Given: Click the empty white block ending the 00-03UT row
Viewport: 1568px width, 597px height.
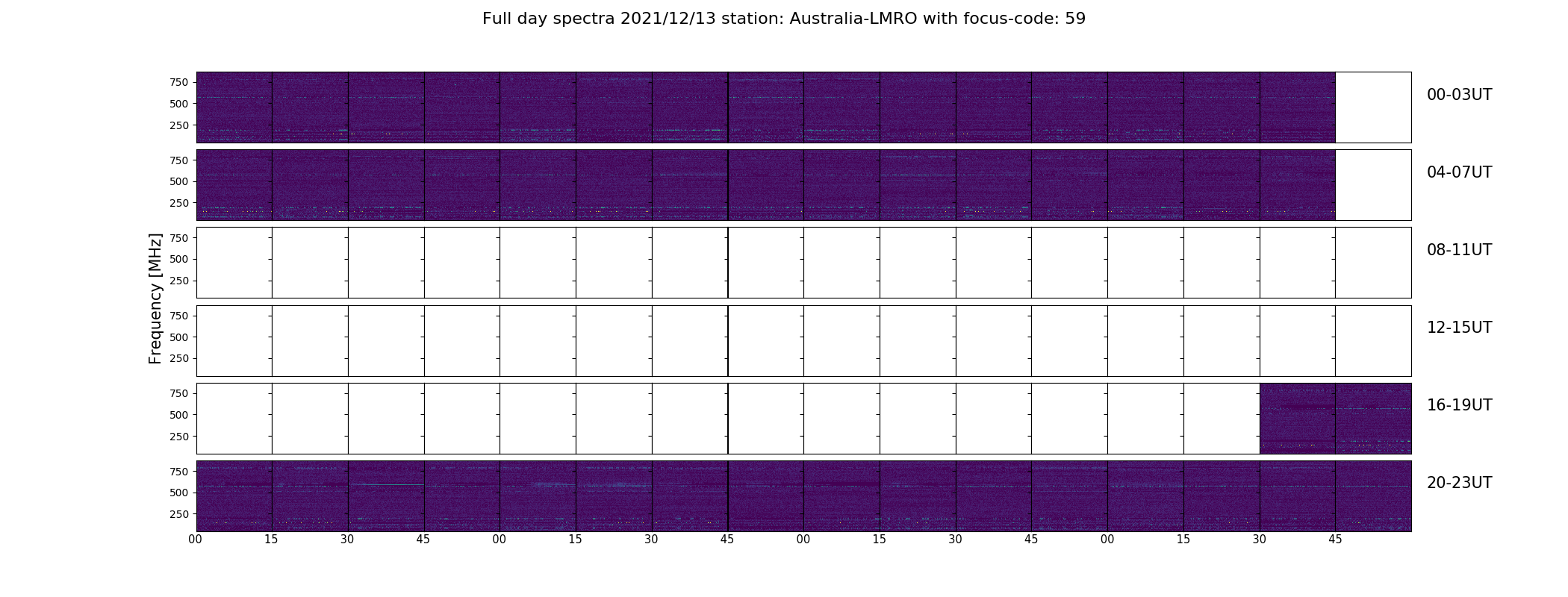Looking at the screenshot, I should (x=1373, y=107).
